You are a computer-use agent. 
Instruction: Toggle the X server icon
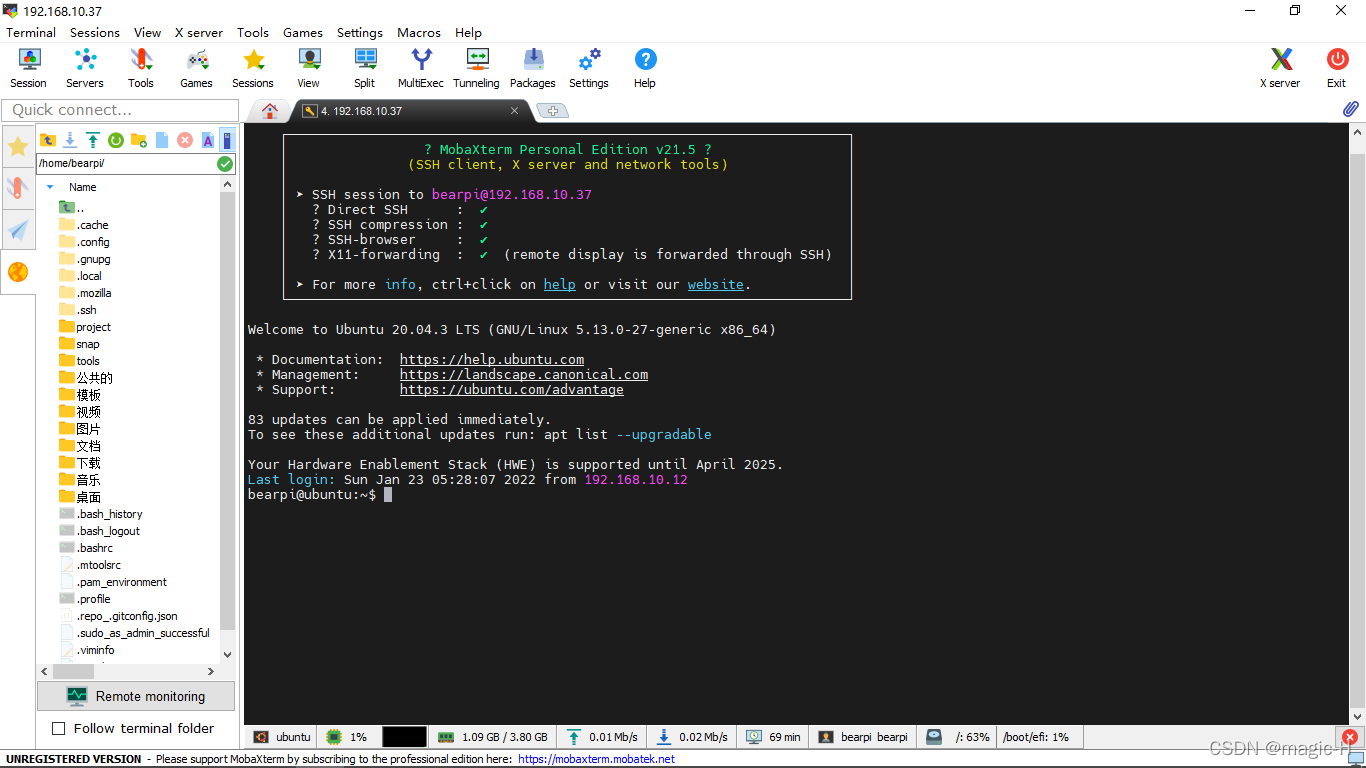(x=1281, y=69)
